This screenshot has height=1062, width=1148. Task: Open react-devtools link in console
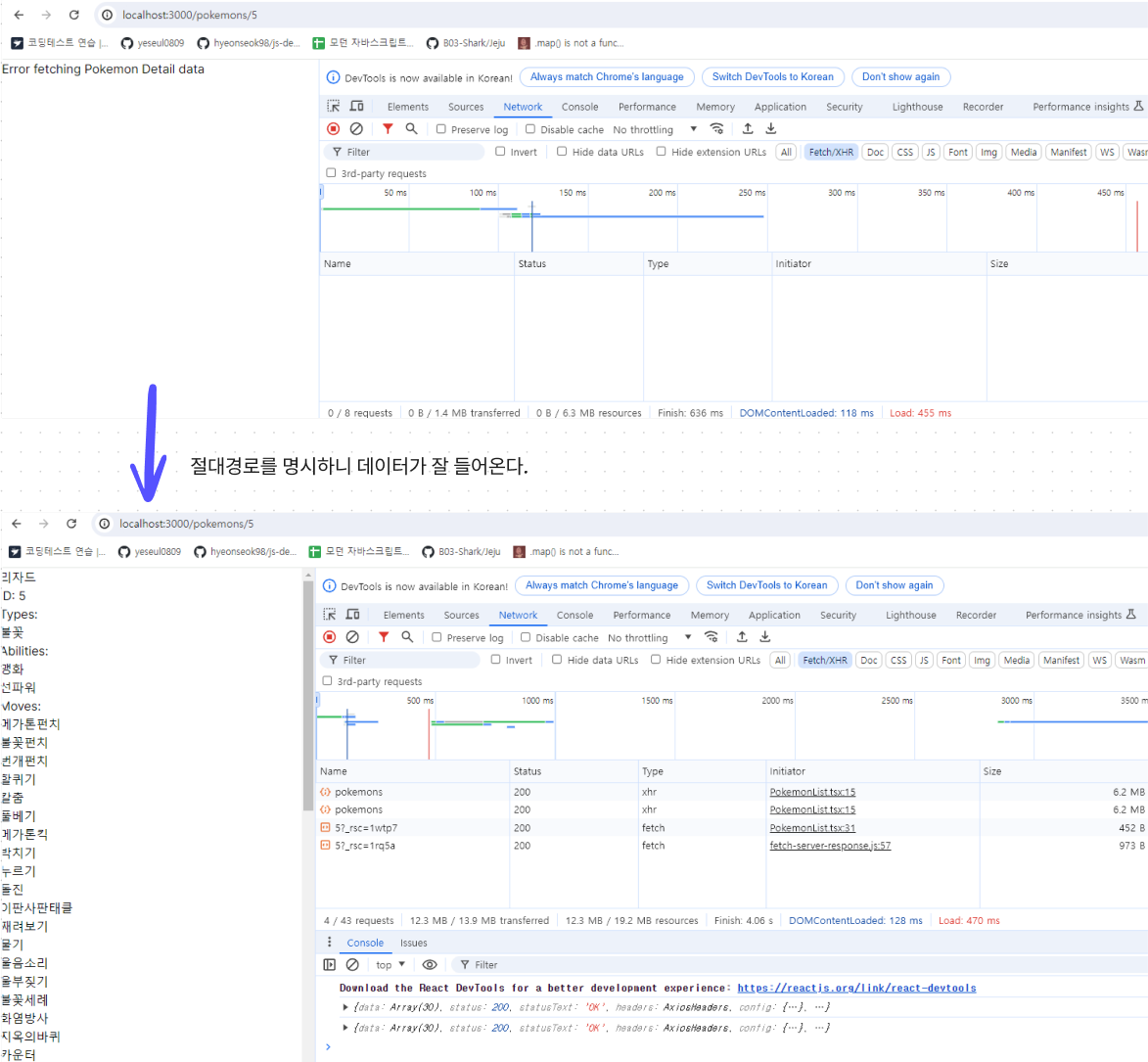click(856, 988)
